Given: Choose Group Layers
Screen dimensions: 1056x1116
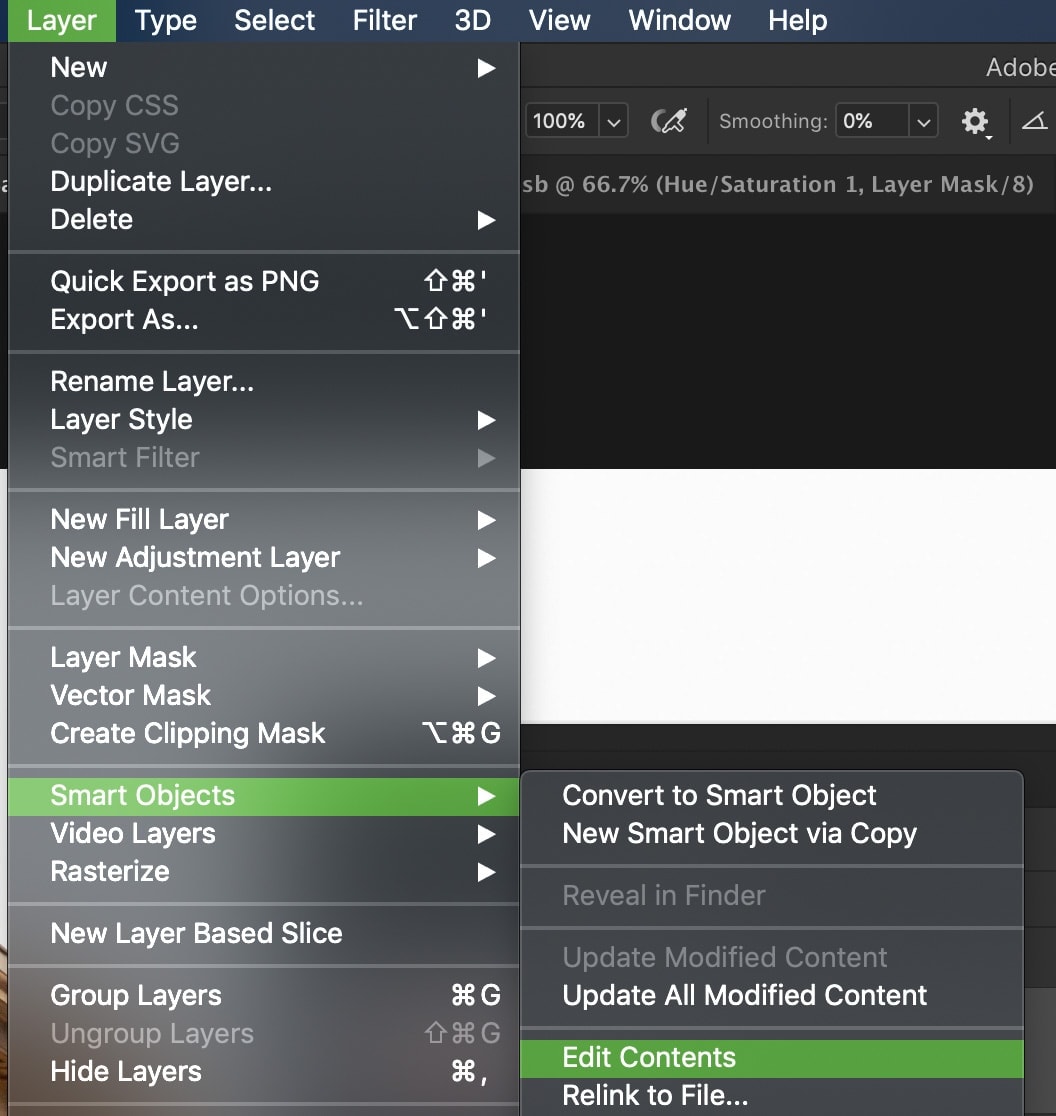Looking at the screenshot, I should pos(264,995).
